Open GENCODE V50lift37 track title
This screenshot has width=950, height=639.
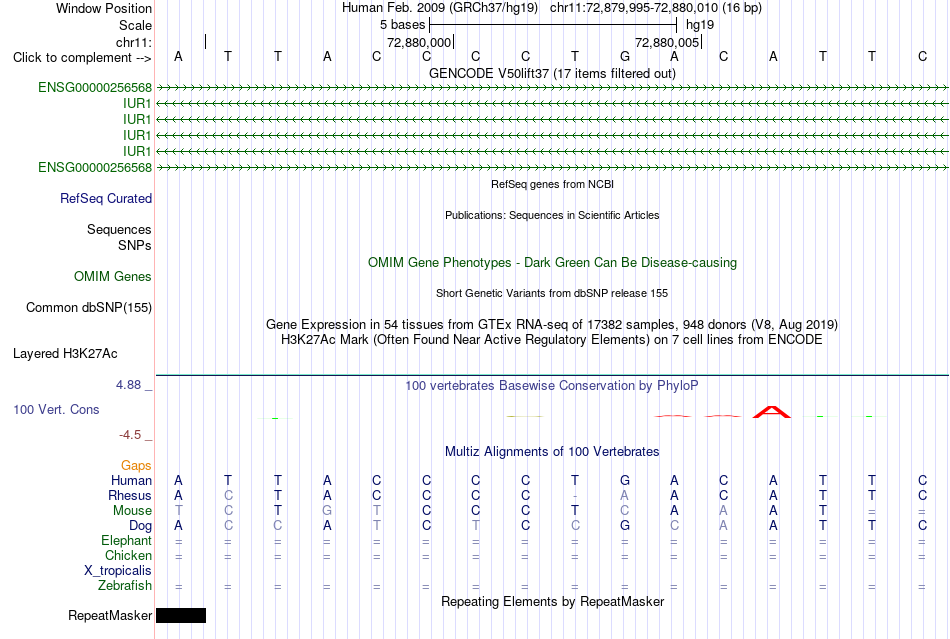(552, 73)
